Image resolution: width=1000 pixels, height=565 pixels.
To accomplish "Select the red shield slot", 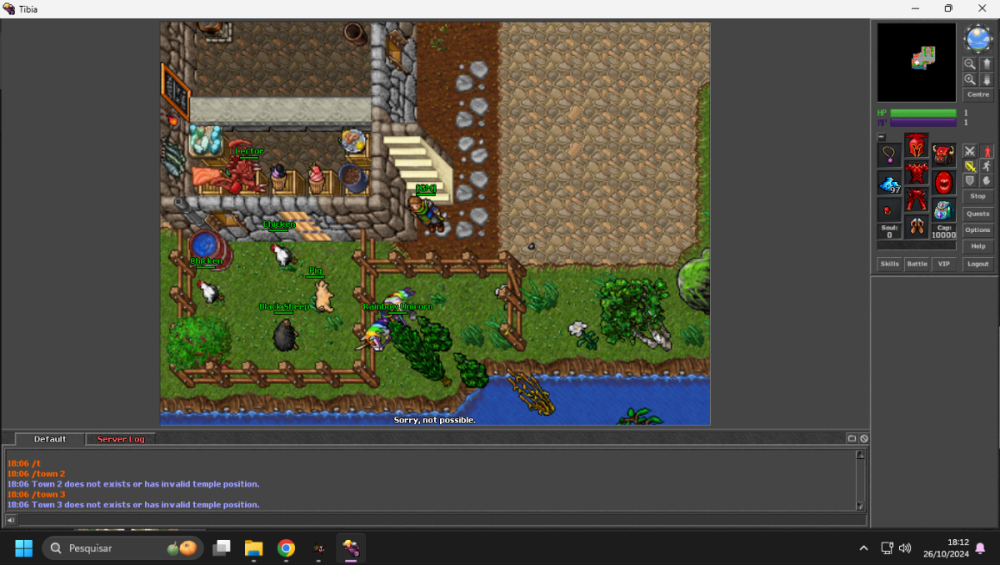I will (943, 183).
